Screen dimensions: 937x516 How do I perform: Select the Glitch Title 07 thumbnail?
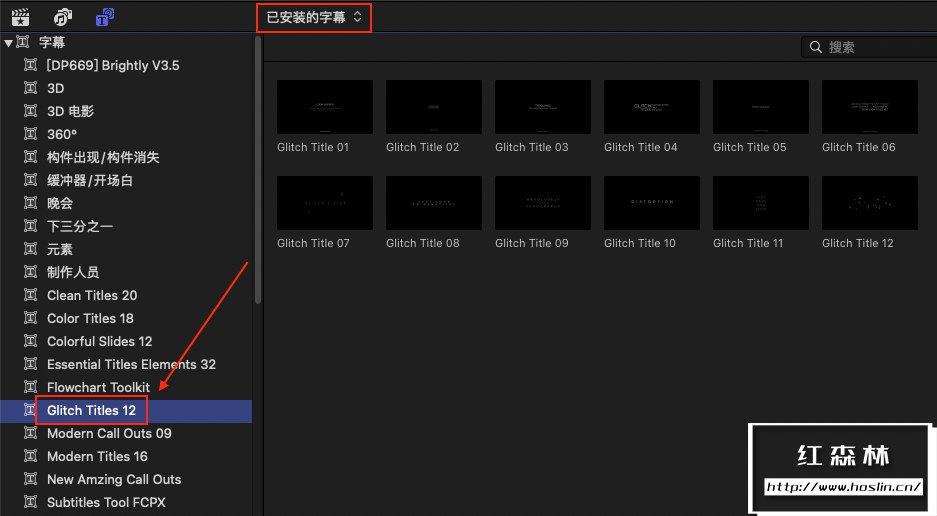click(325, 203)
